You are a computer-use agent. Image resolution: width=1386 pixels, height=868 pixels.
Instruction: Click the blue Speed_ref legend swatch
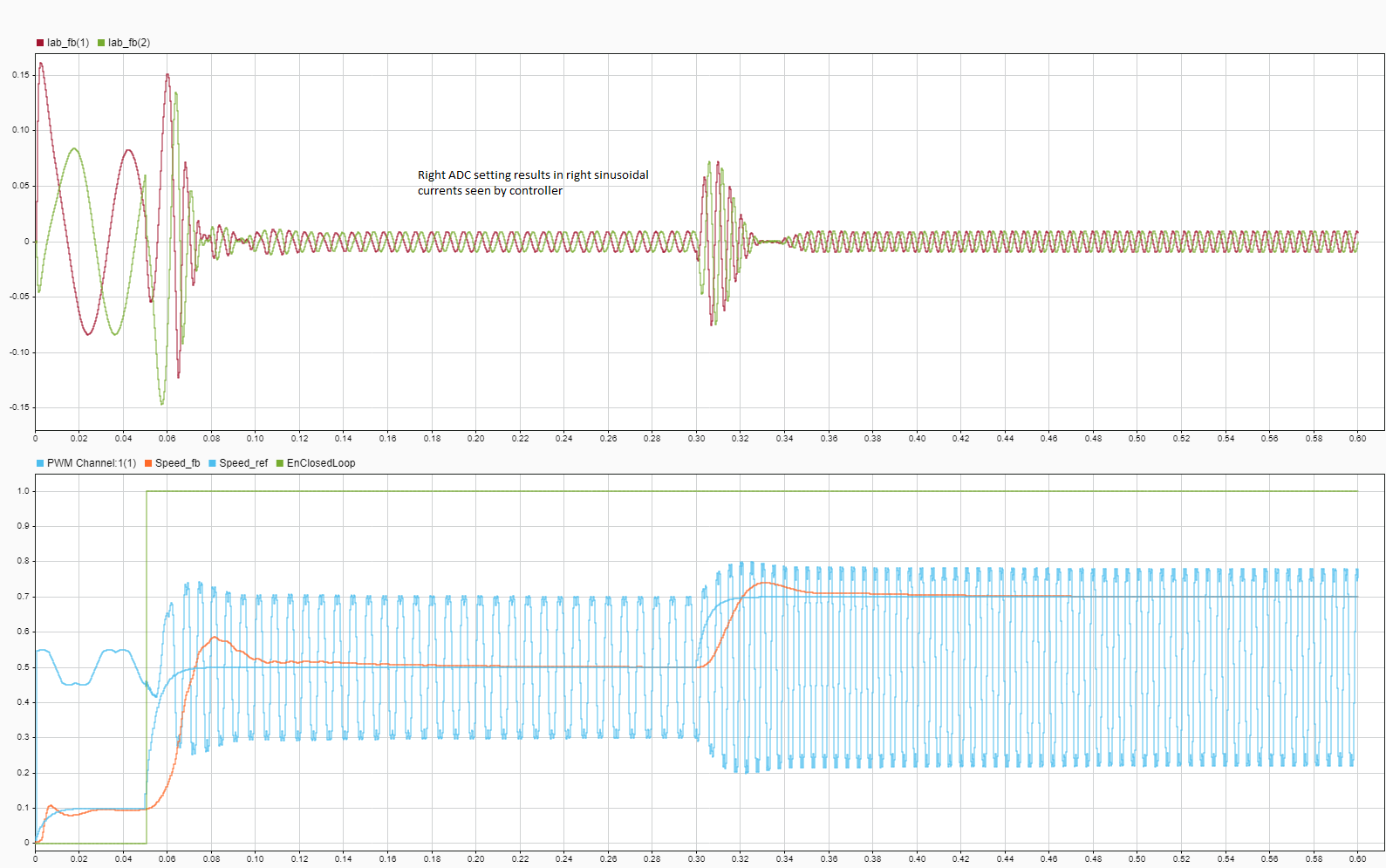point(212,463)
